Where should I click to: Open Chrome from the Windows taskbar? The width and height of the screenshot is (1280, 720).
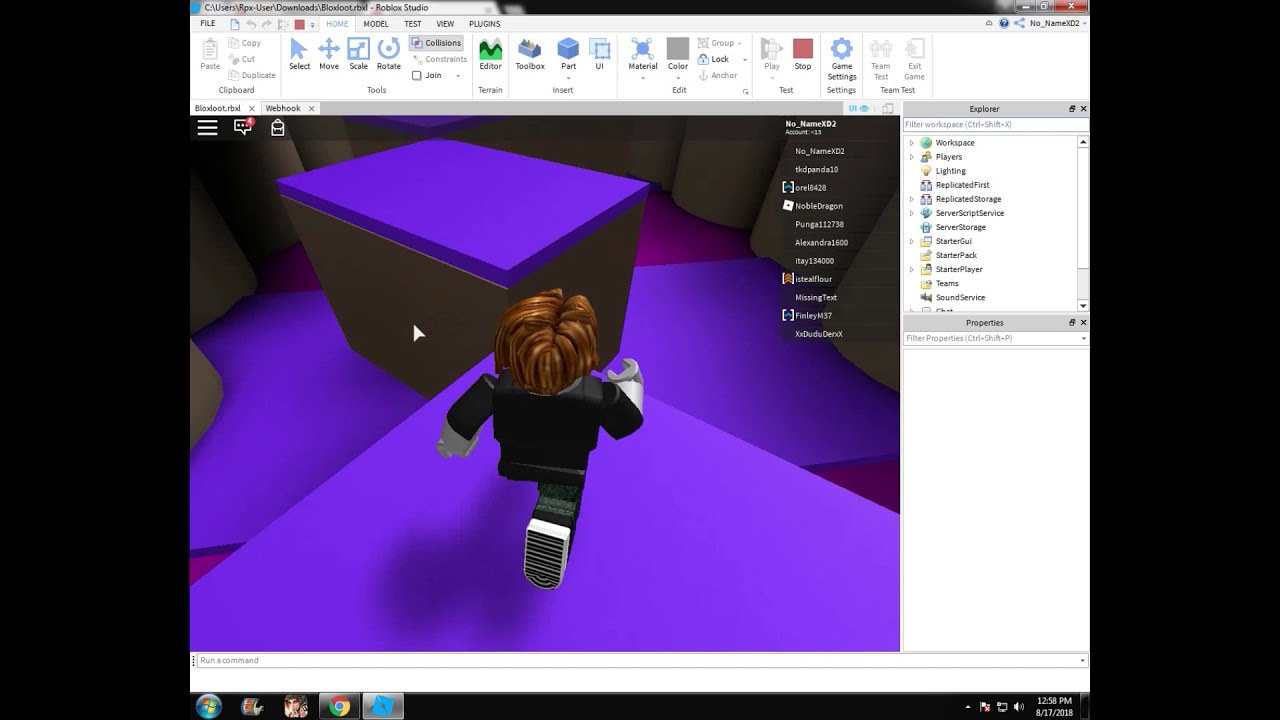pos(340,706)
